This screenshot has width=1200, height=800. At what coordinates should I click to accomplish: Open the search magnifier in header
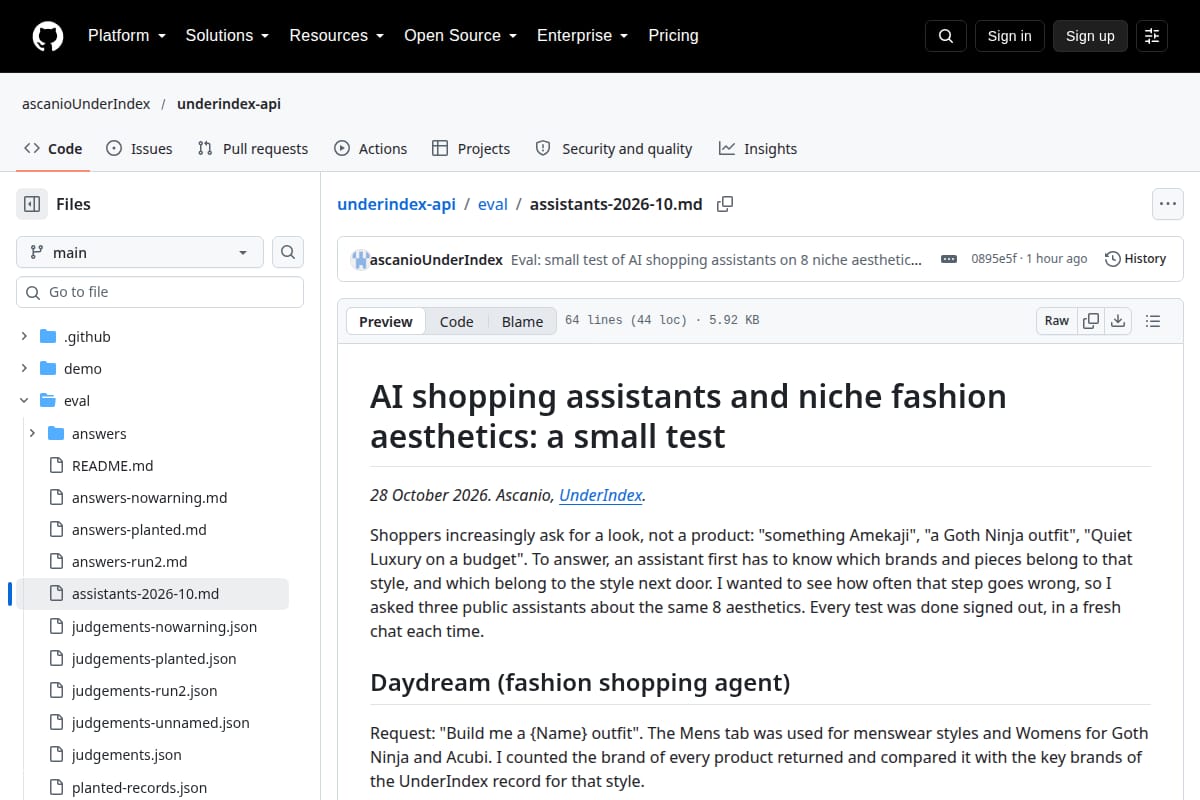tap(946, 36)
